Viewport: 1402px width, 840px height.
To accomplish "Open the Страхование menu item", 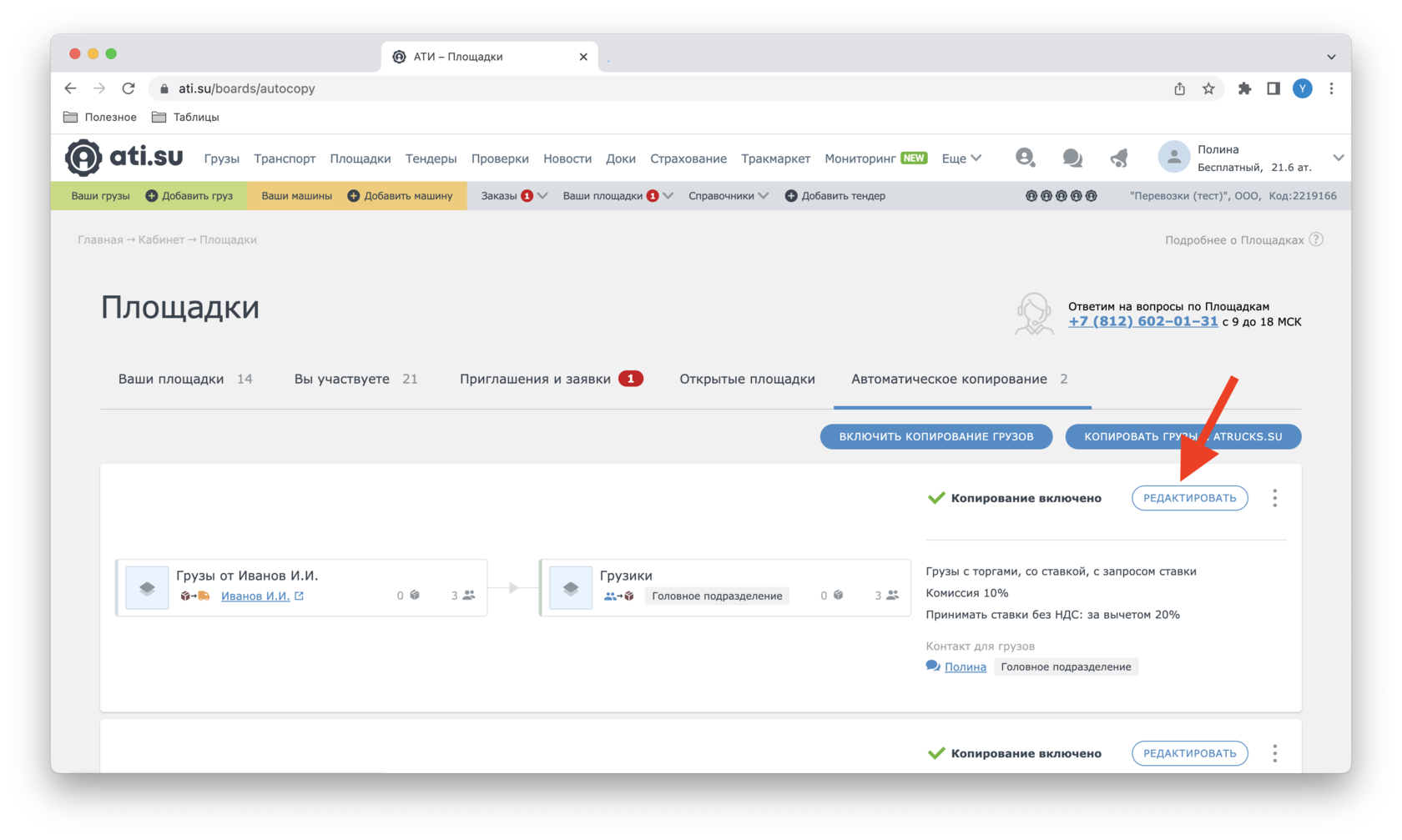I will 688,158.
